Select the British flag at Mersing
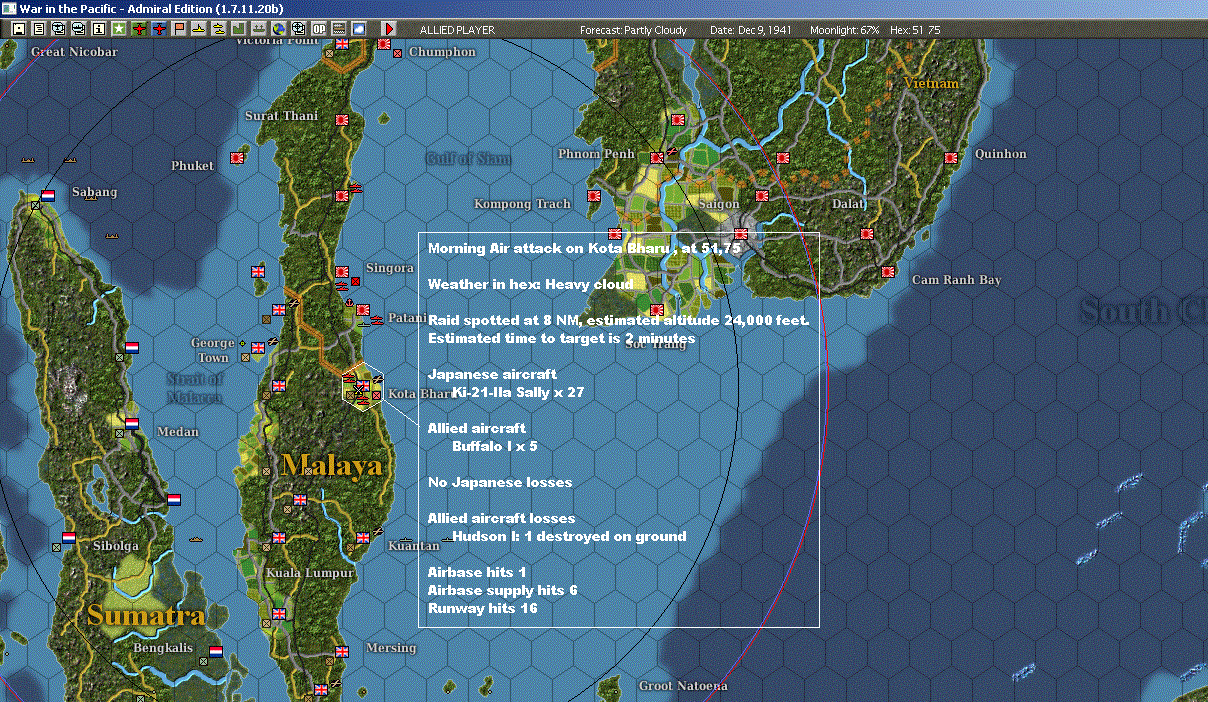Screen dimensions: 1208x702 coord(342,651)
